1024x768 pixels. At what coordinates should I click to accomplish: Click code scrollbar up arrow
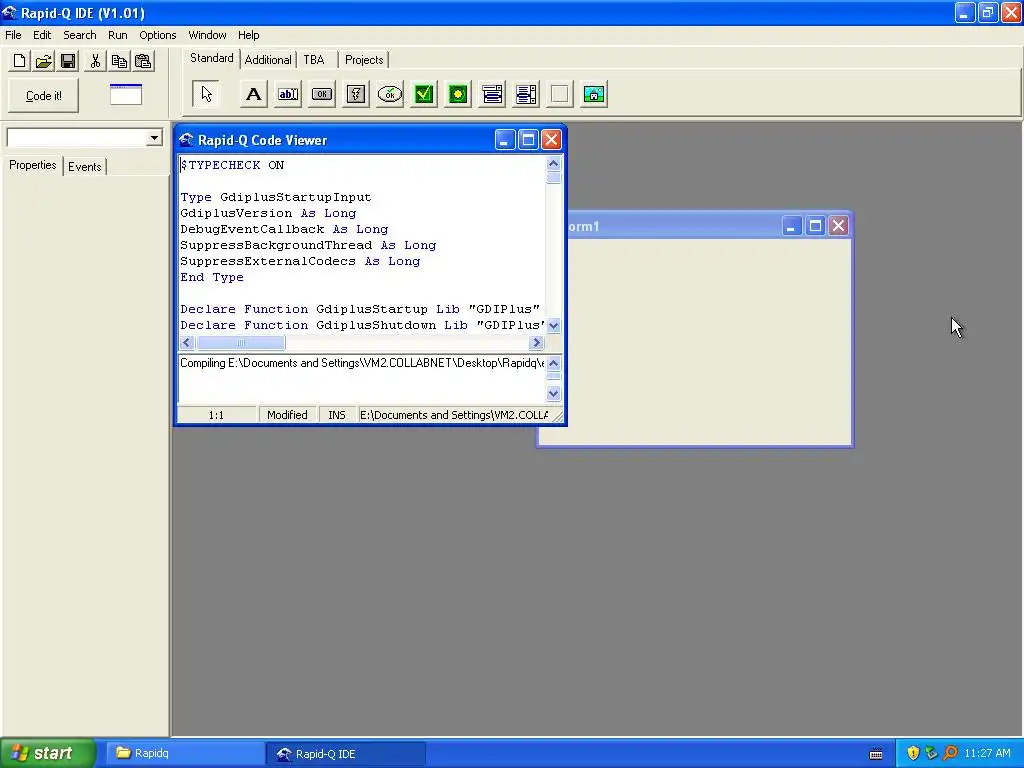pyautogui.click(x=553, y=163)
